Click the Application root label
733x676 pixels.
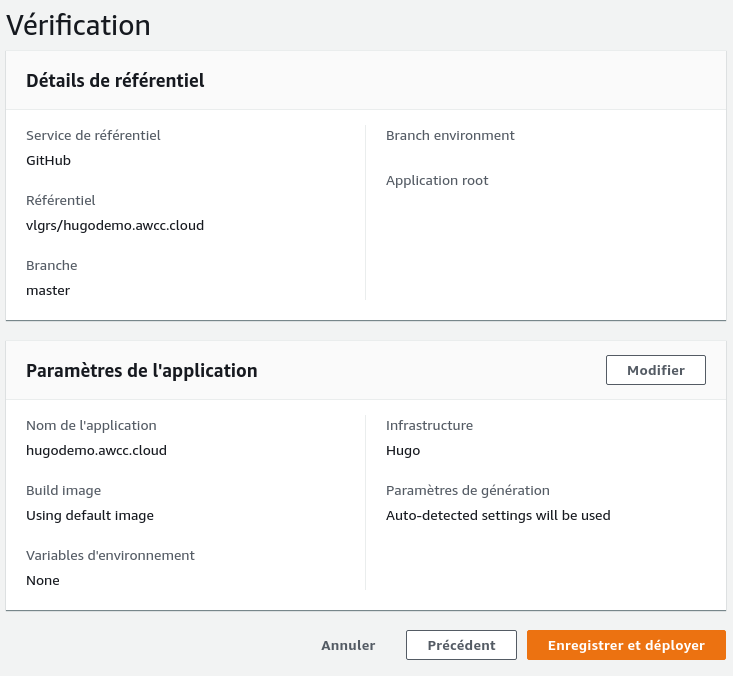437,180
